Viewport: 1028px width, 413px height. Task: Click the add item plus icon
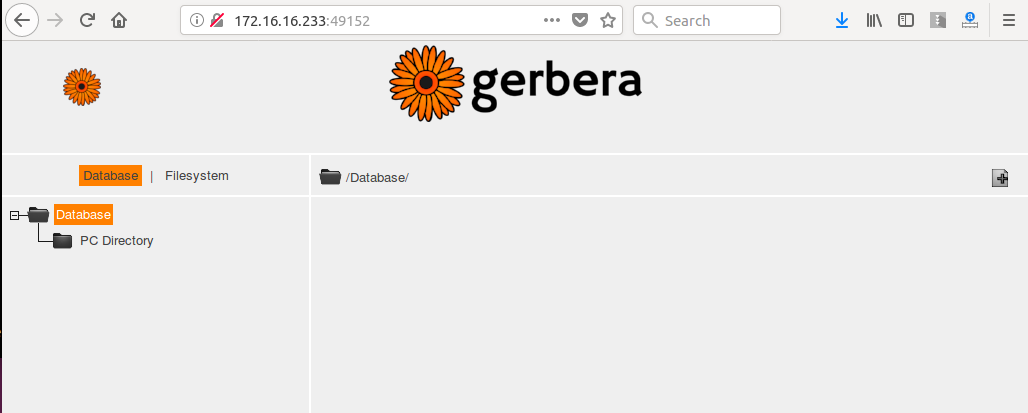pyautogui.click(x=1000, y=178)
